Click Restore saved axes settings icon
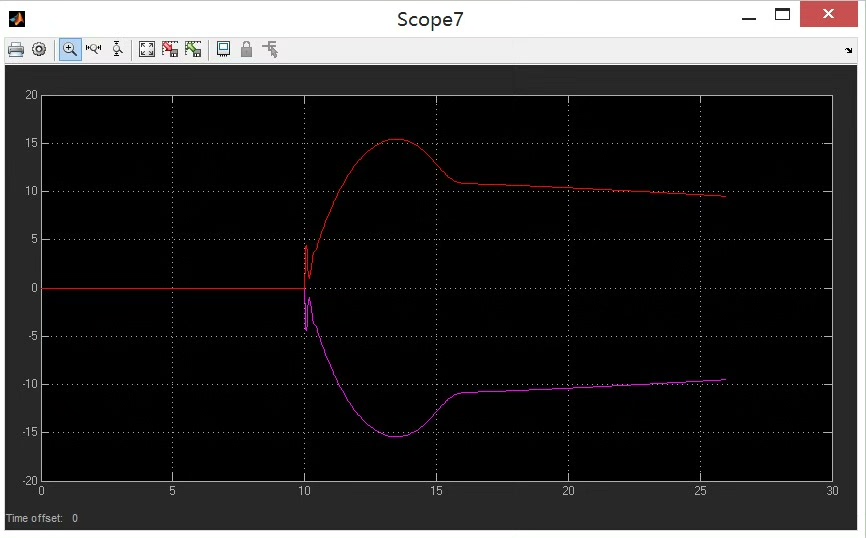Image resolution: width=866 pixels, height=538 pixels. [193, 50]
